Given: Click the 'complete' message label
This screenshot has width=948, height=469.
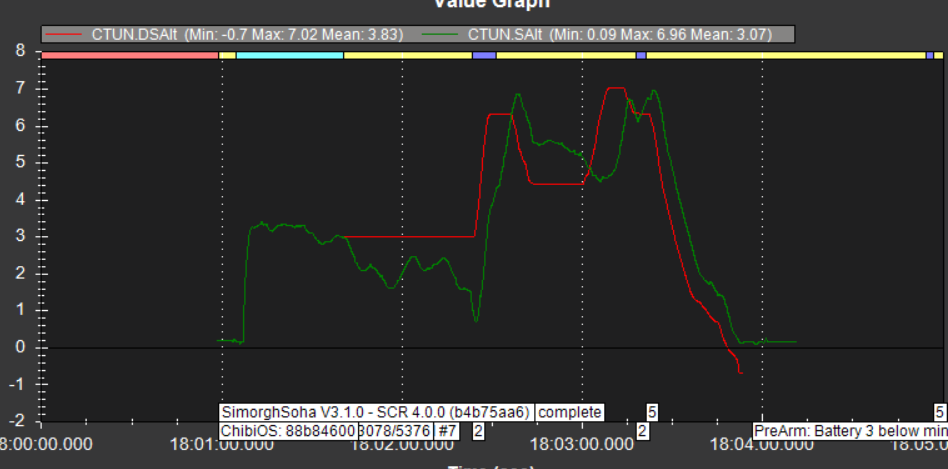Looking at the screenshot, I should tap(570, 413).
